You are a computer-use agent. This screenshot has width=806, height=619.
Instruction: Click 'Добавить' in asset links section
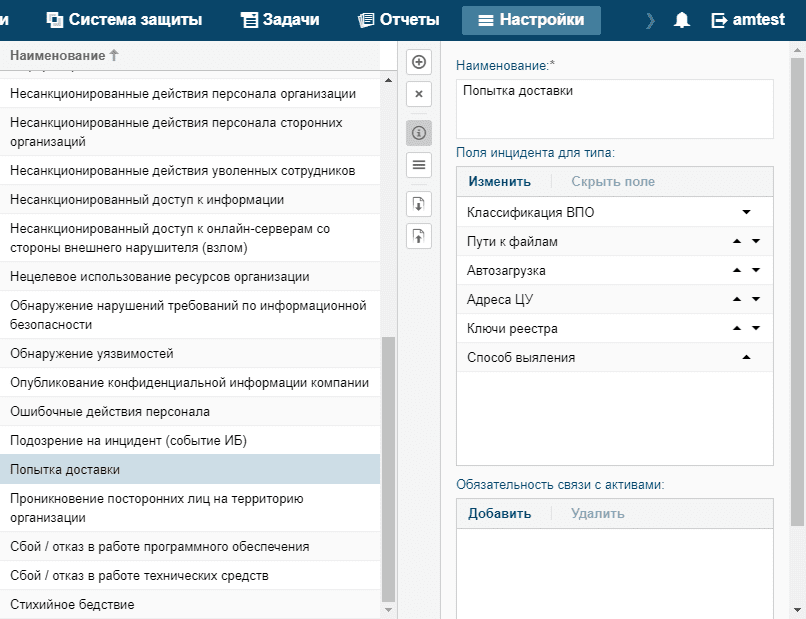coord(499,513)
